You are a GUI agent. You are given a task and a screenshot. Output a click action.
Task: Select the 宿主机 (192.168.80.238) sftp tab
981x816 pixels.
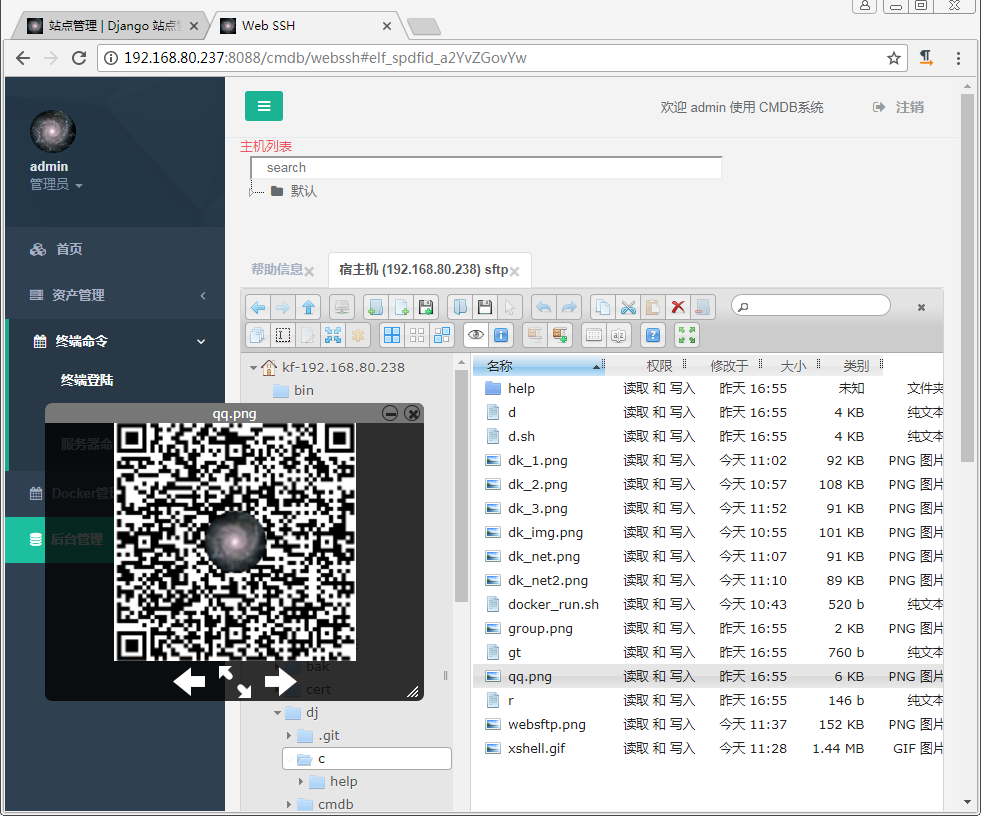[x=424, y=270]
